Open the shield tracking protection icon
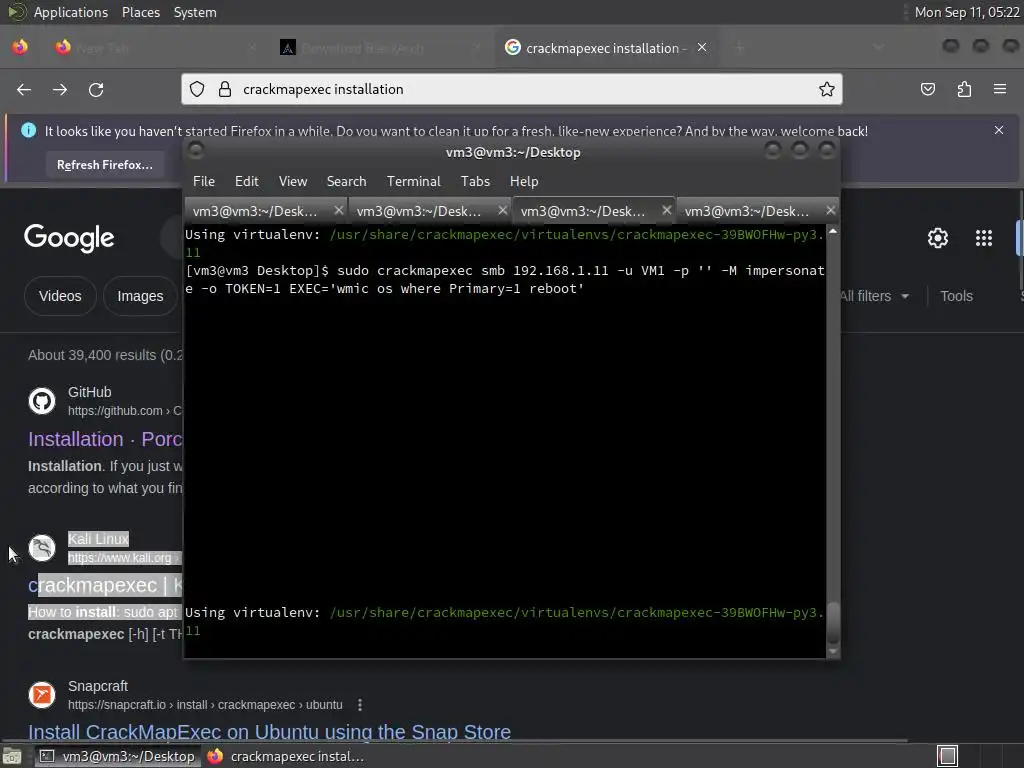Screen dimensions: 1024x768 (x=197, y=89)
